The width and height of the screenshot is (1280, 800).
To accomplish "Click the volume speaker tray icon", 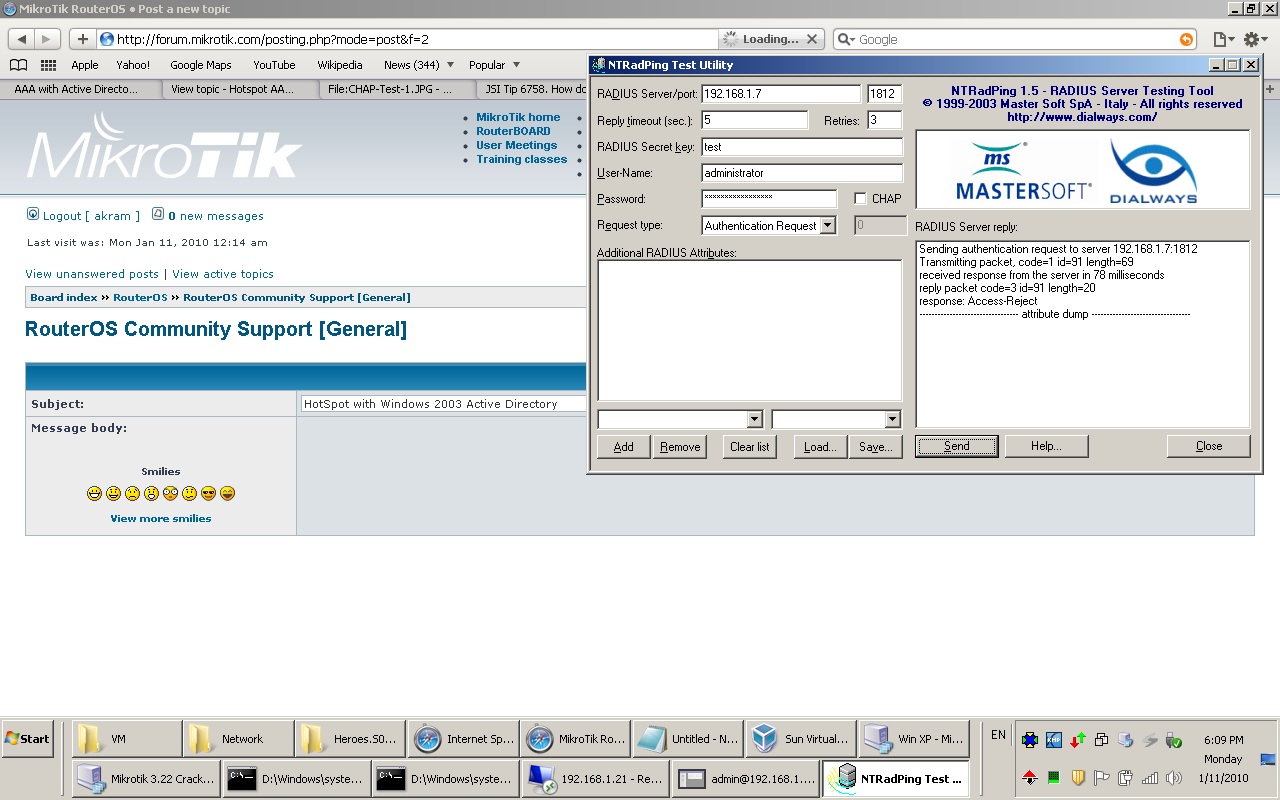I will [1173, 777].
